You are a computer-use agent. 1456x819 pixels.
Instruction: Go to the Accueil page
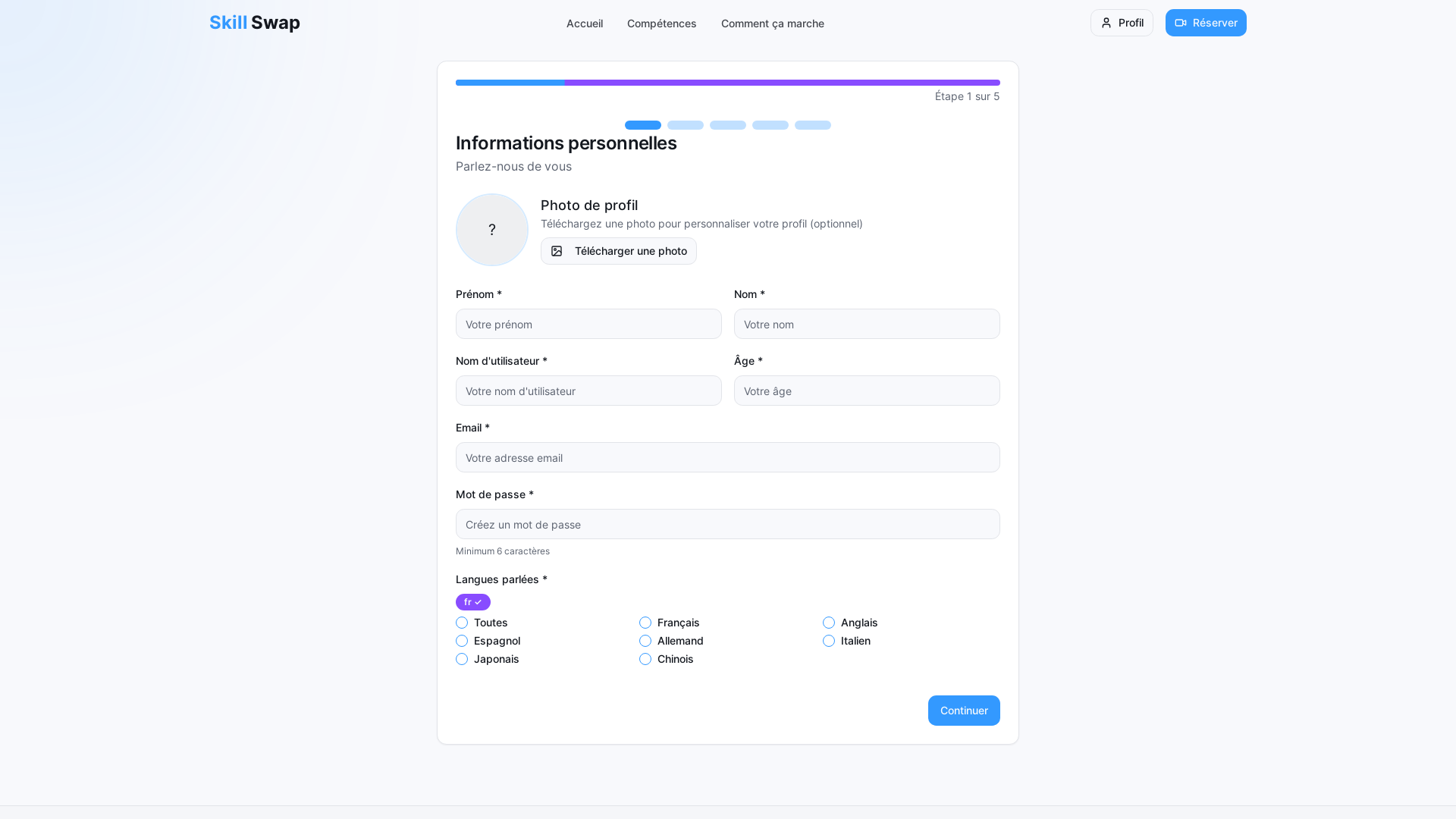[585, 24]
